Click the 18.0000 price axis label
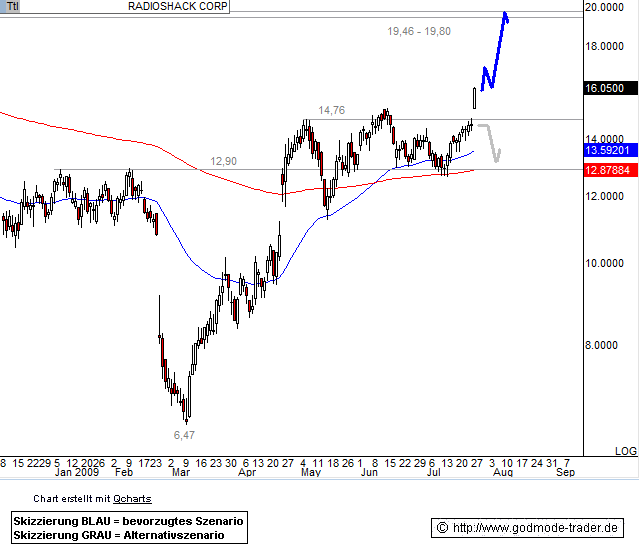The height and width of the screenshot is (556, 639). [x=604, y=46]
